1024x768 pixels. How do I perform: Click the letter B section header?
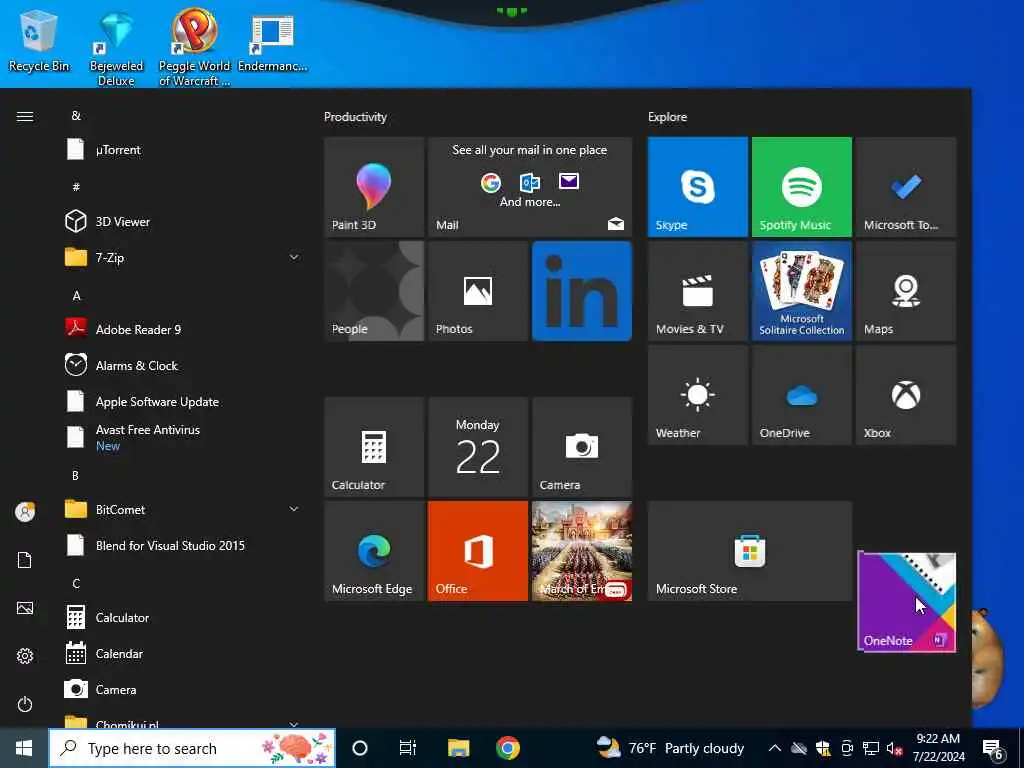coord(76,475)
